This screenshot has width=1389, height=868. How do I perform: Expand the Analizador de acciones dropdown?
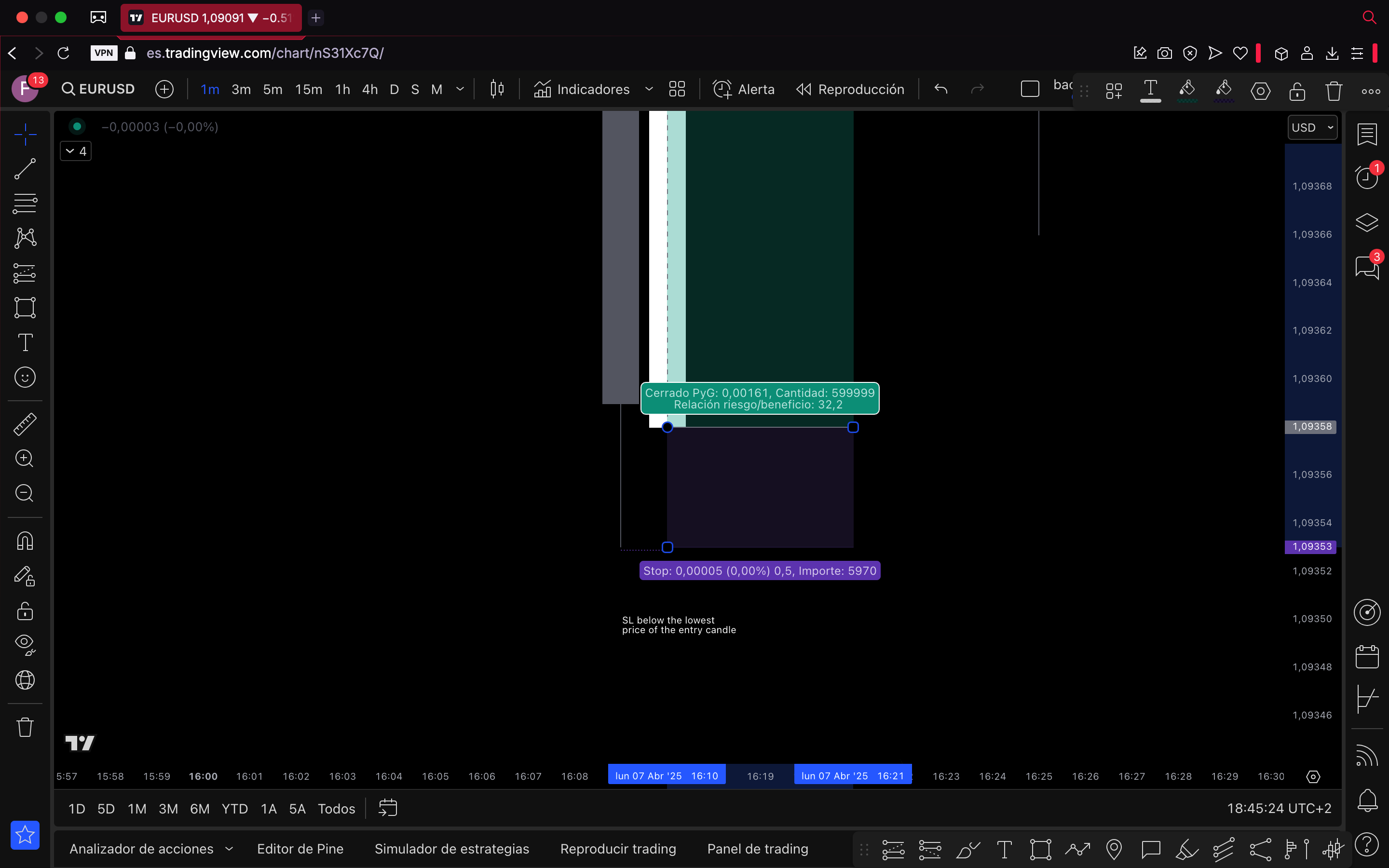tap(229, 849)
